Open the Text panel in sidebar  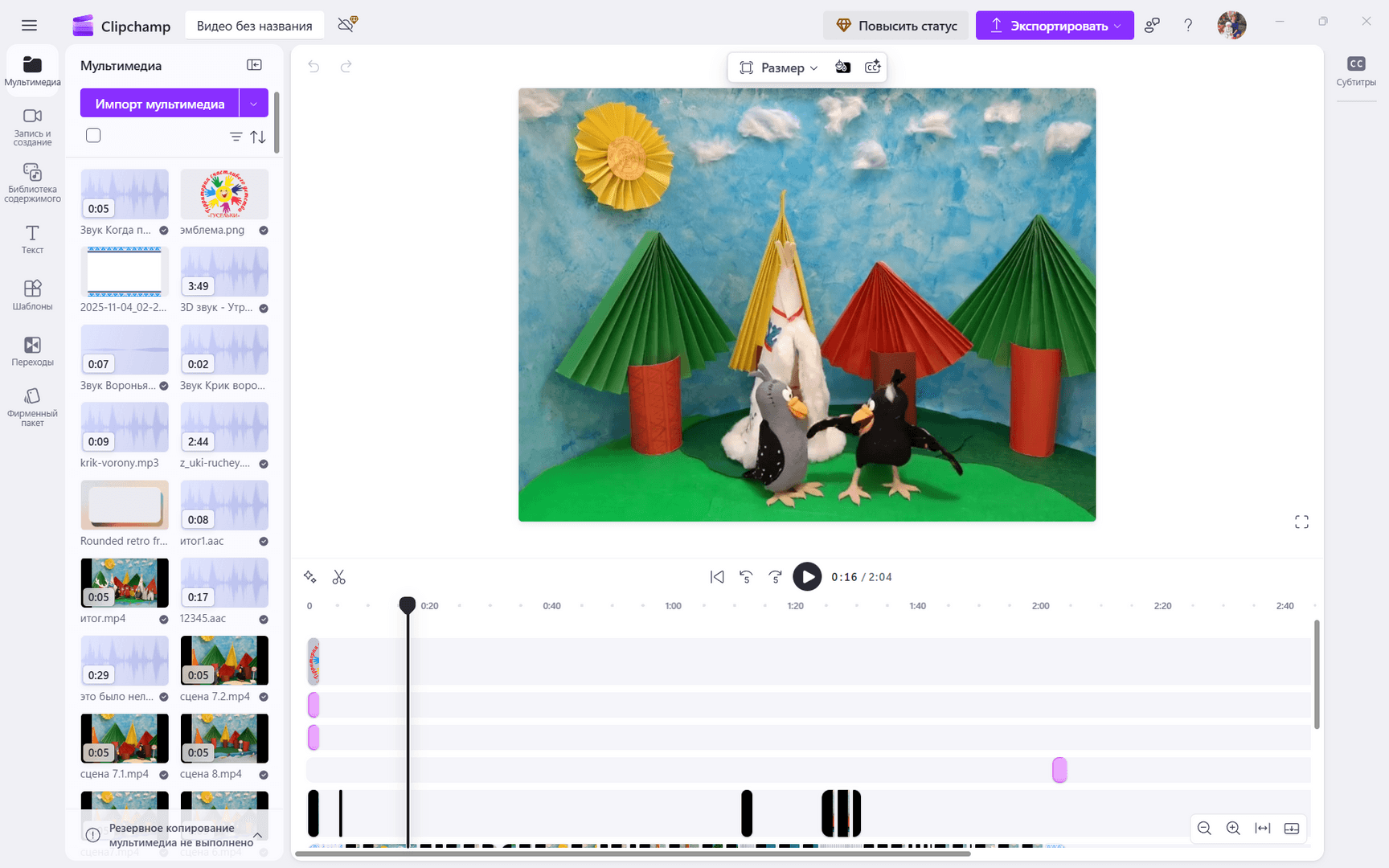pyautogui.click(x=32, y=240)
